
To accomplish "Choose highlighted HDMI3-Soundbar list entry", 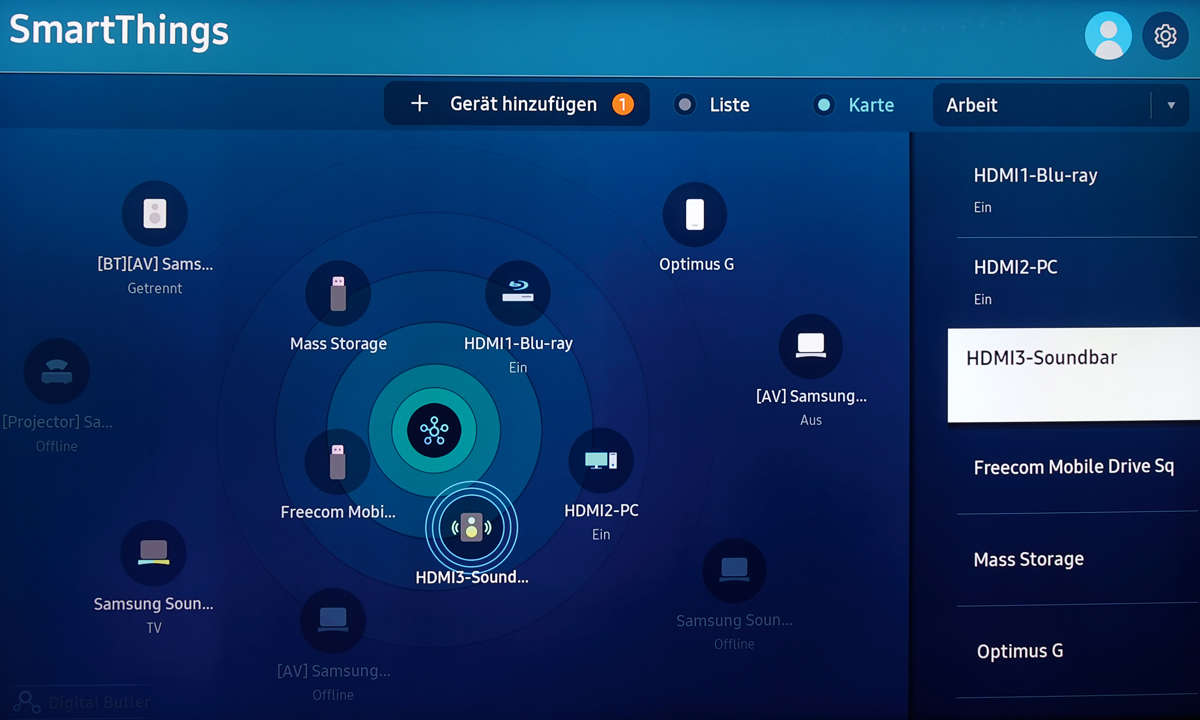I will pyautogui.click(x=1074, y=375).
